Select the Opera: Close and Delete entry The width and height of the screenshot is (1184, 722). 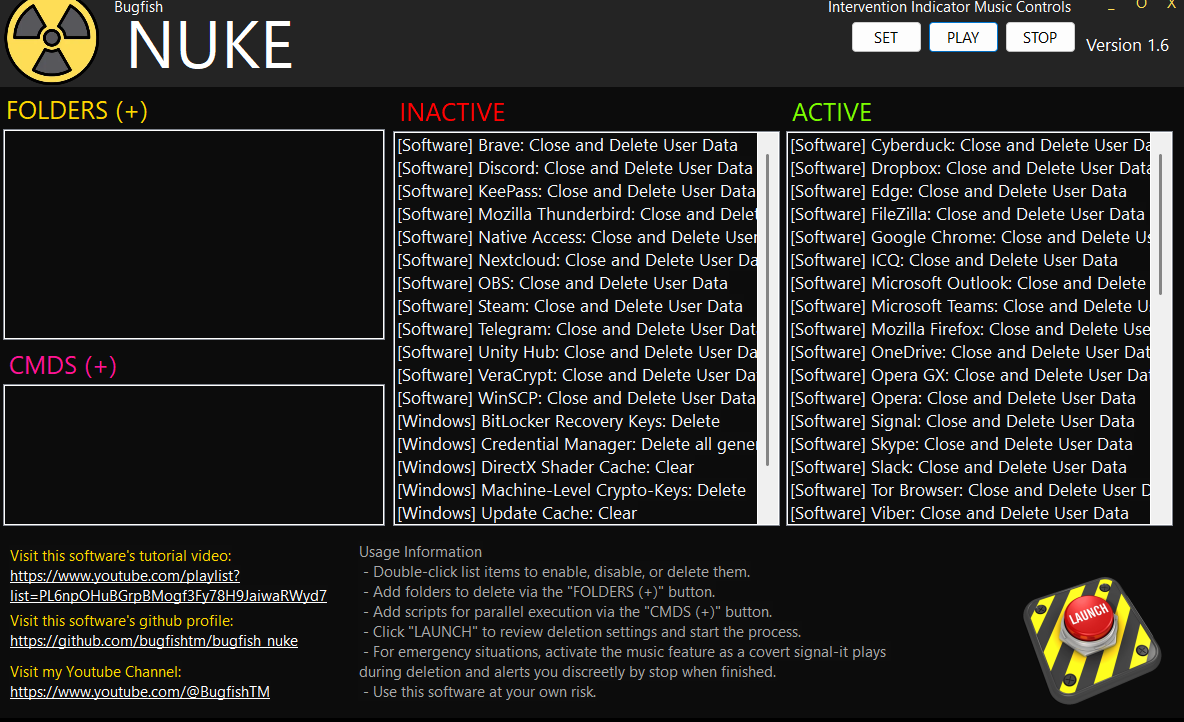970,398
